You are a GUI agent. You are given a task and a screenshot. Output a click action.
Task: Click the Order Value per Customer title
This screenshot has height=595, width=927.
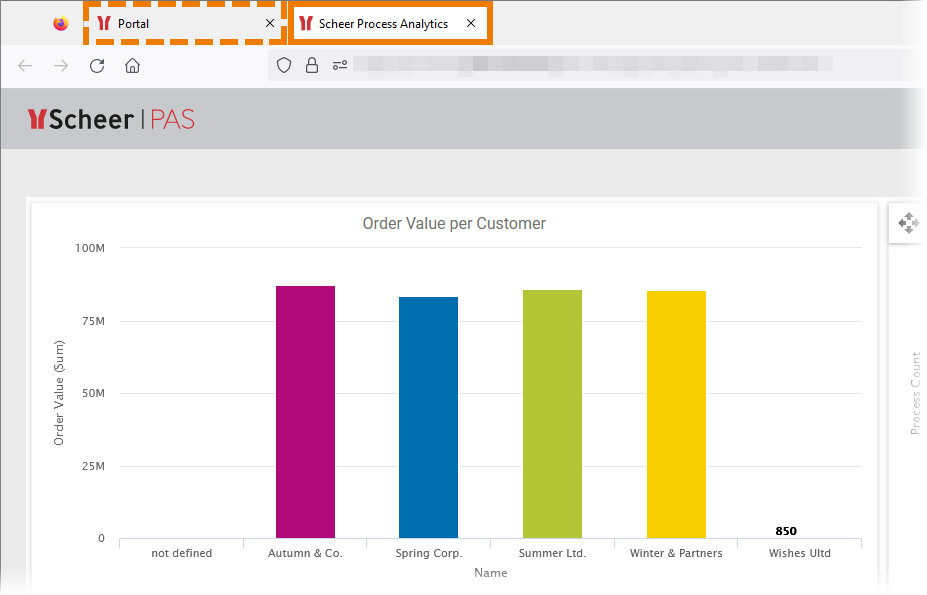pyautogui.click(x=454, y=224)
